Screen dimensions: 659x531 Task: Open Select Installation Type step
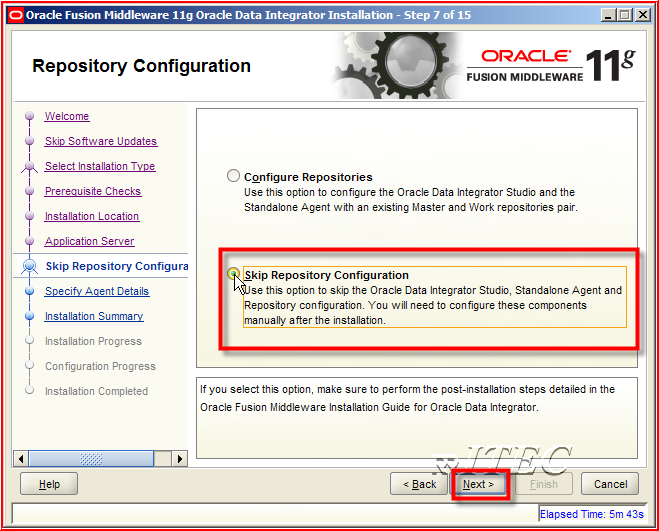coord(100,166)
